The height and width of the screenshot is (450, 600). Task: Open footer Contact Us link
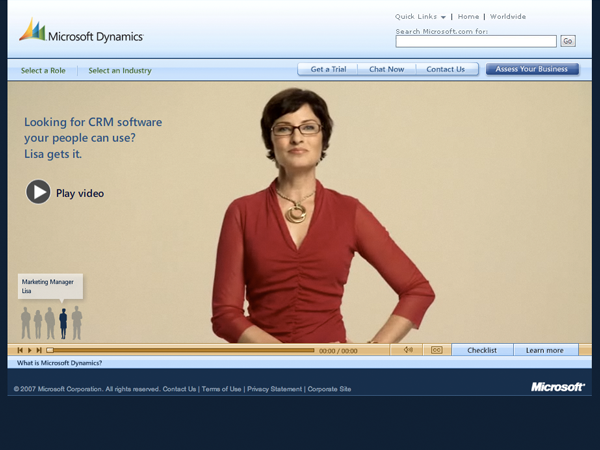[179, 389]
